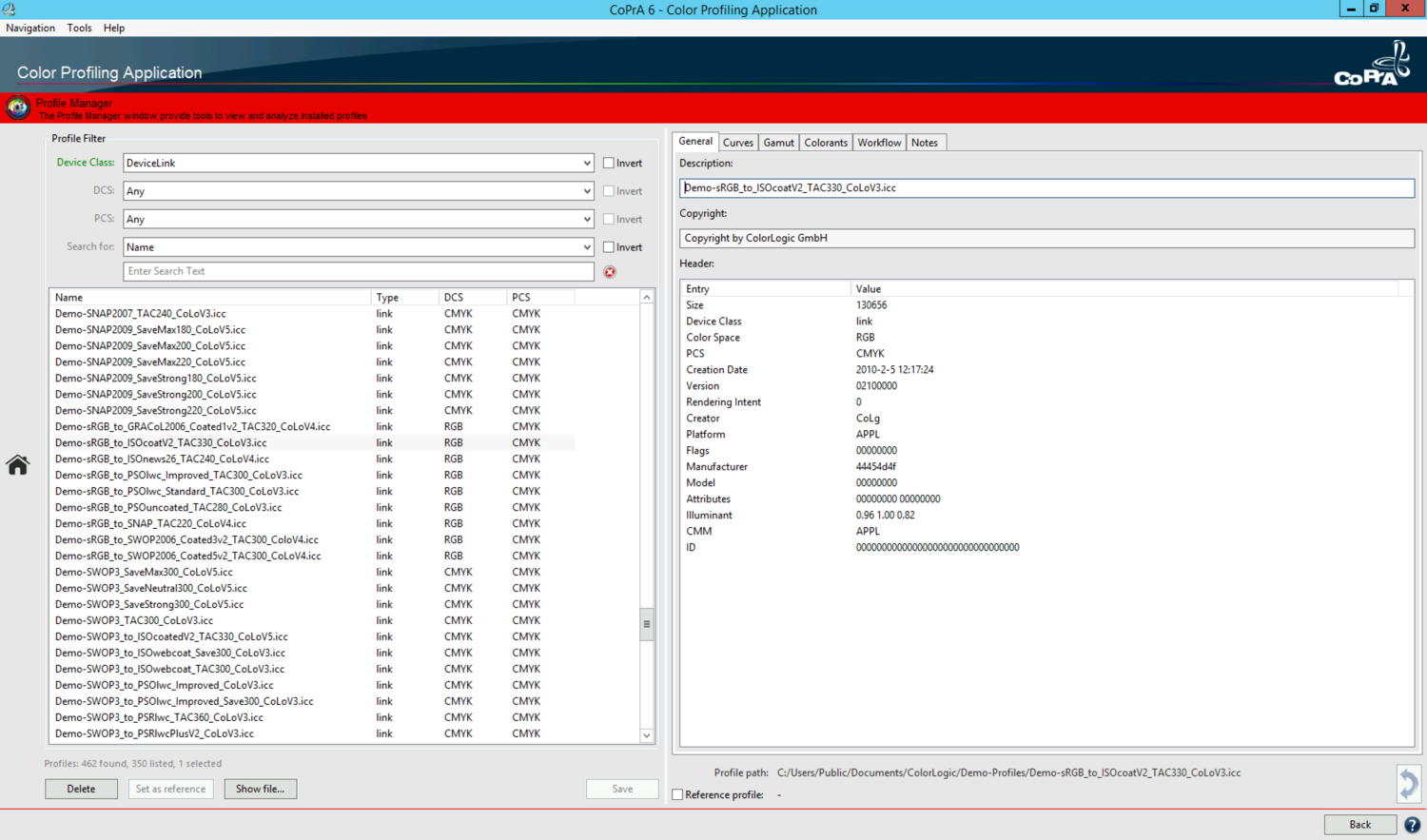Switch to the Curves tab

coord(737,143)
